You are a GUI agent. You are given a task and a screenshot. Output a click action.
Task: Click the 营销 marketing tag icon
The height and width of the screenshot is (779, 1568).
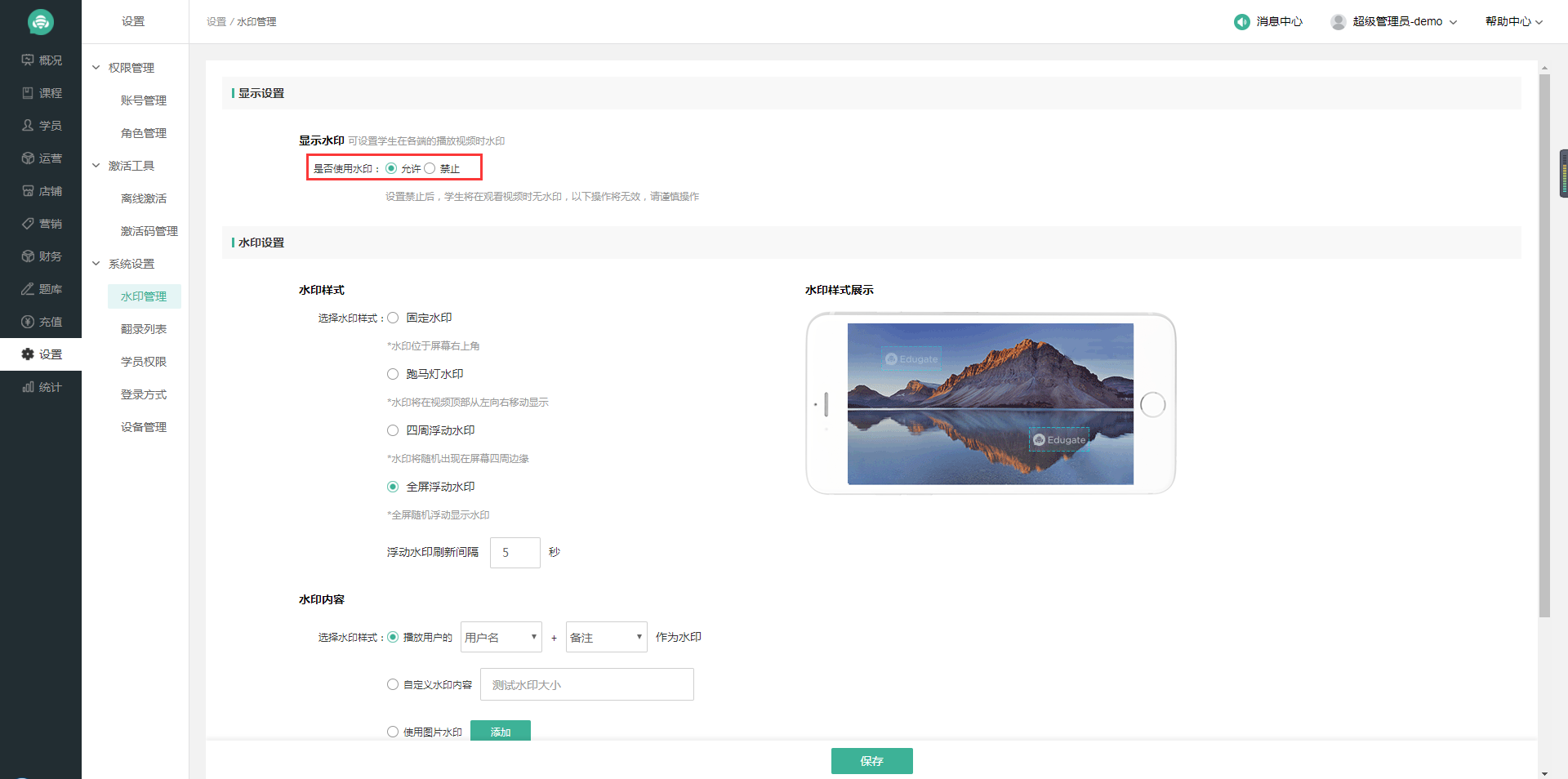click(x=28, y=224)
